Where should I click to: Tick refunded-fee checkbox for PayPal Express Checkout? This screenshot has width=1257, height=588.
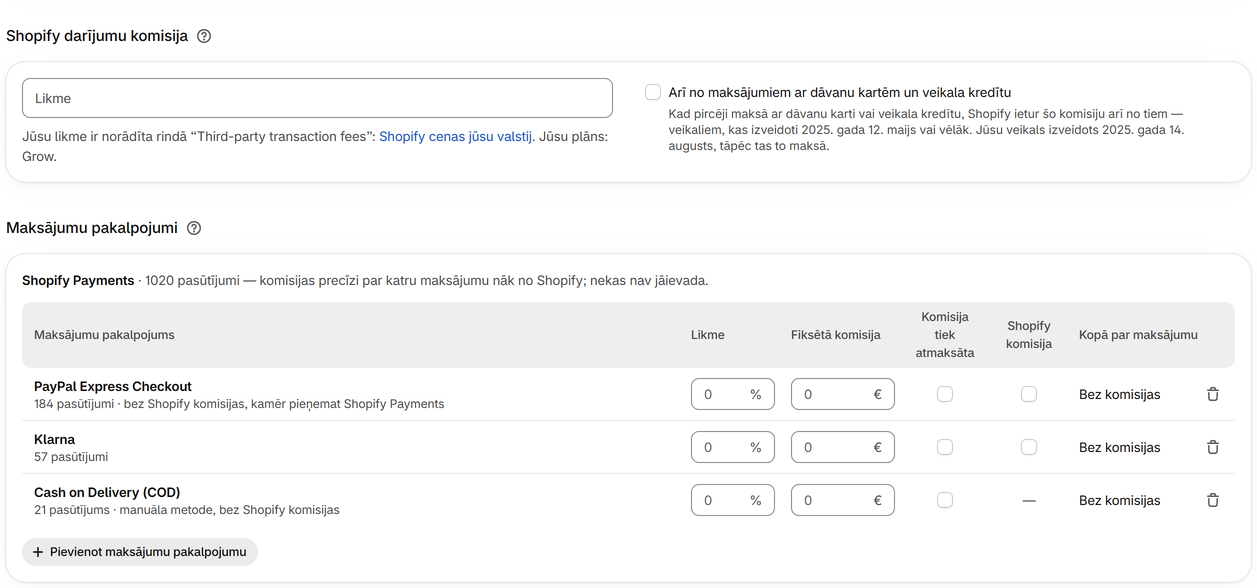945,395
